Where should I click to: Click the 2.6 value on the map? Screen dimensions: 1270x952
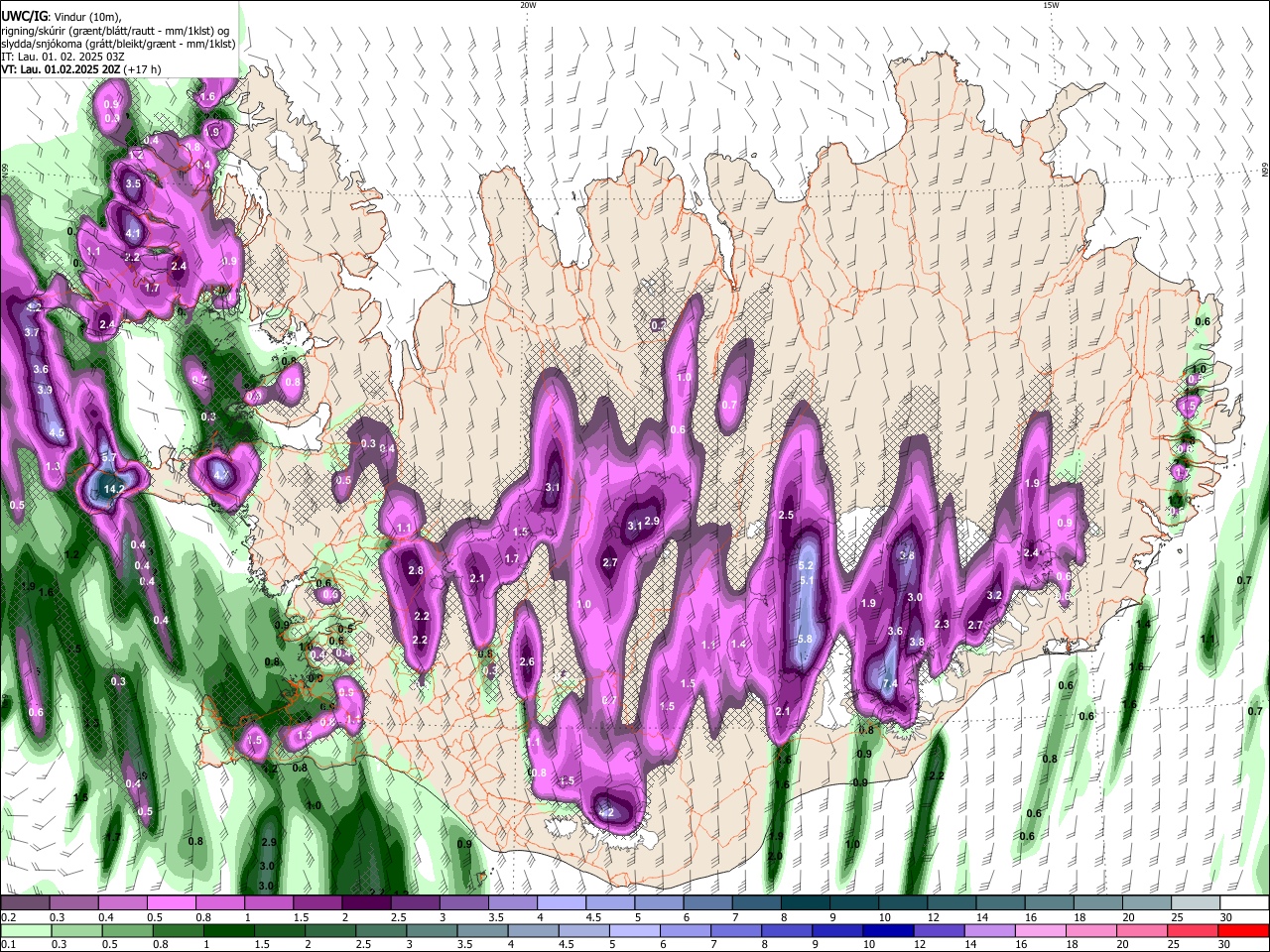[527, 662]
